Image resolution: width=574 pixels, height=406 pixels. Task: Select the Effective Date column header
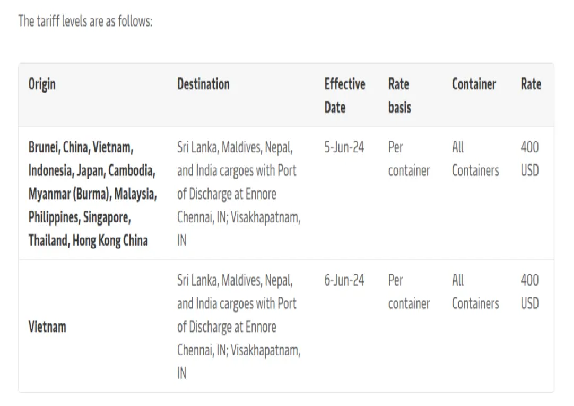click(x=344, y=96)
